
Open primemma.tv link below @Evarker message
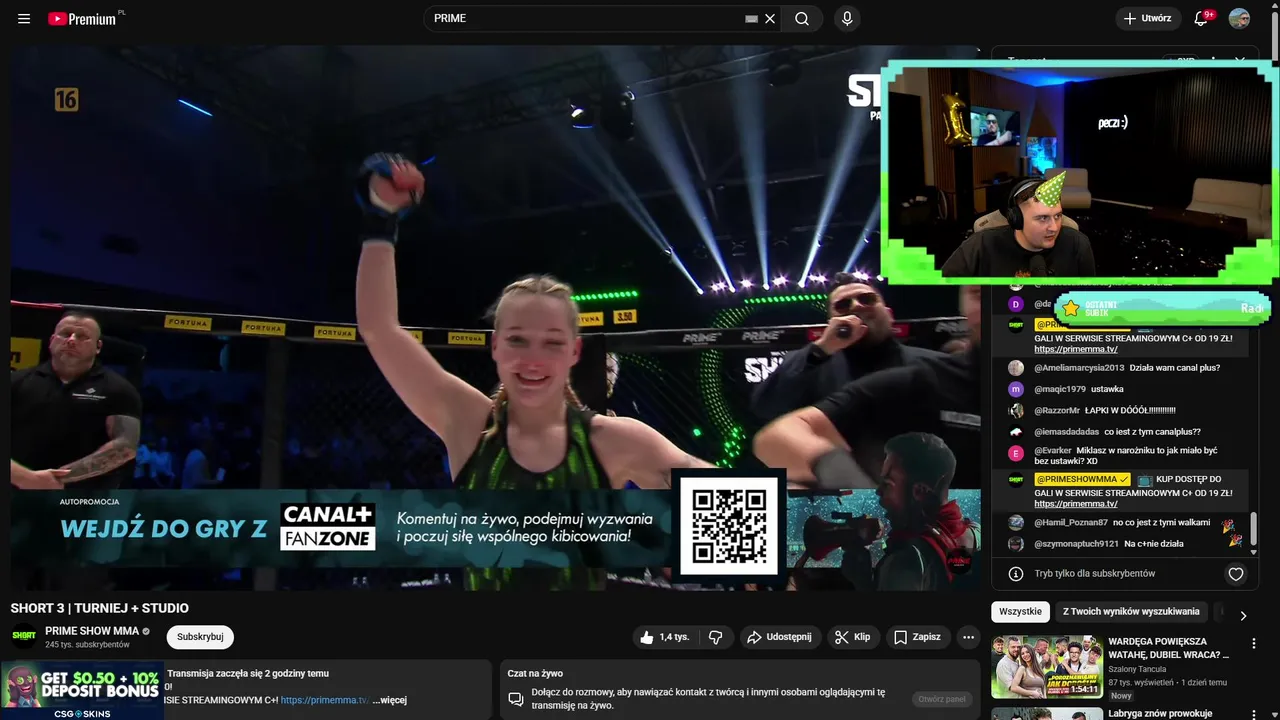tap(1076, 504)
